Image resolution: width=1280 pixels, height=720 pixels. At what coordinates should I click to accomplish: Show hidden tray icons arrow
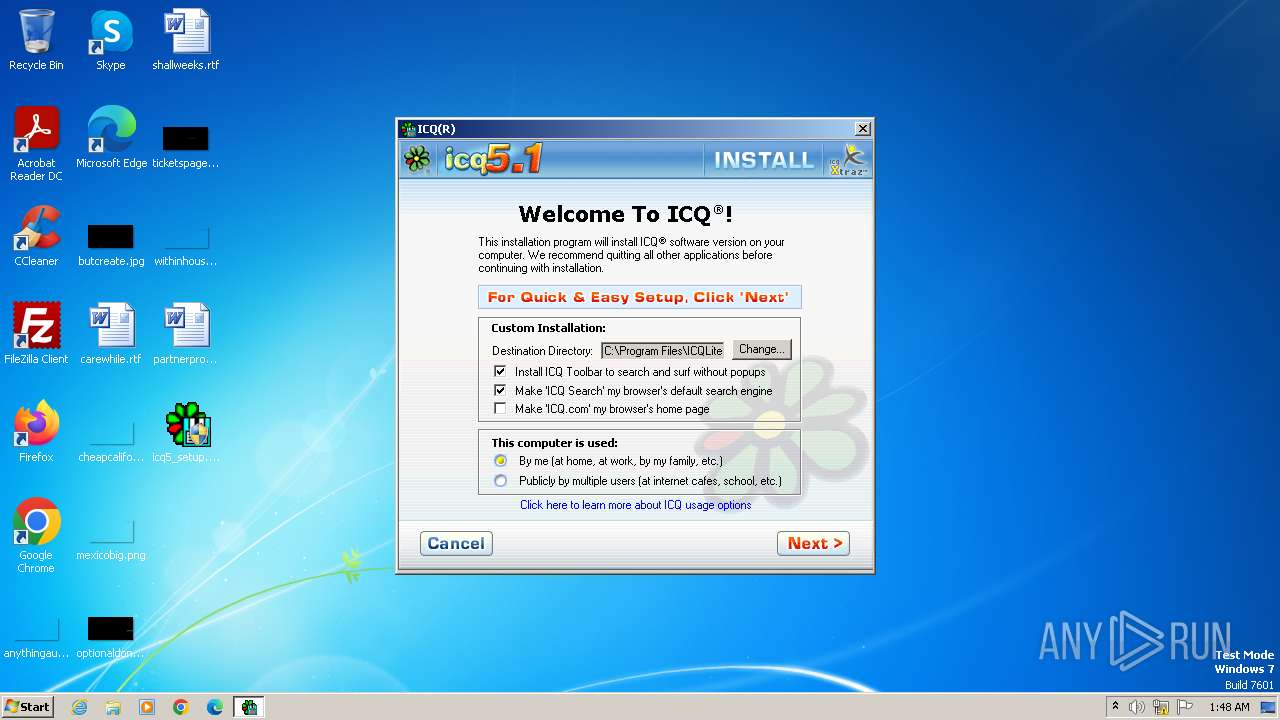pos(1115,707)
